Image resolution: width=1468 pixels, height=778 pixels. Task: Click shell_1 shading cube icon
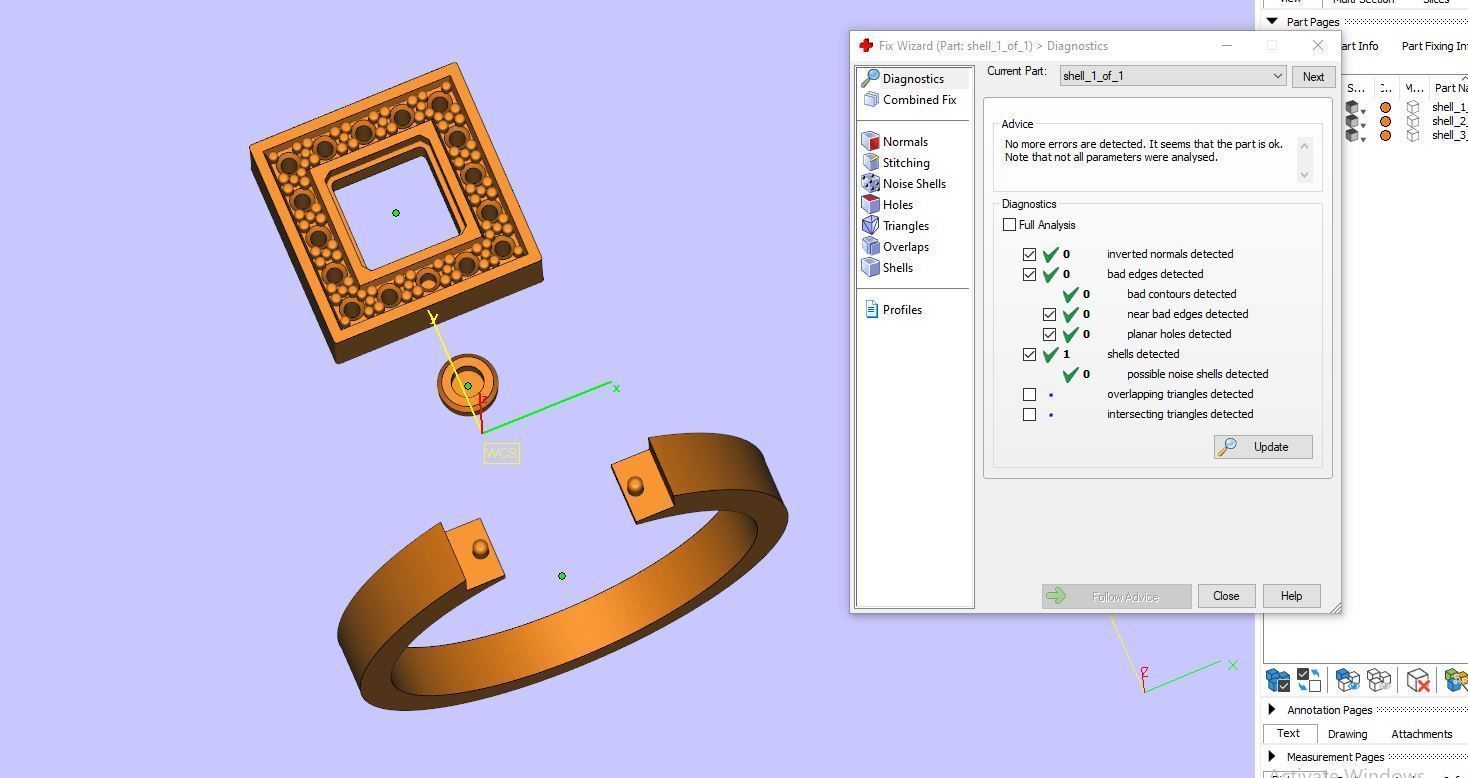1352,107
